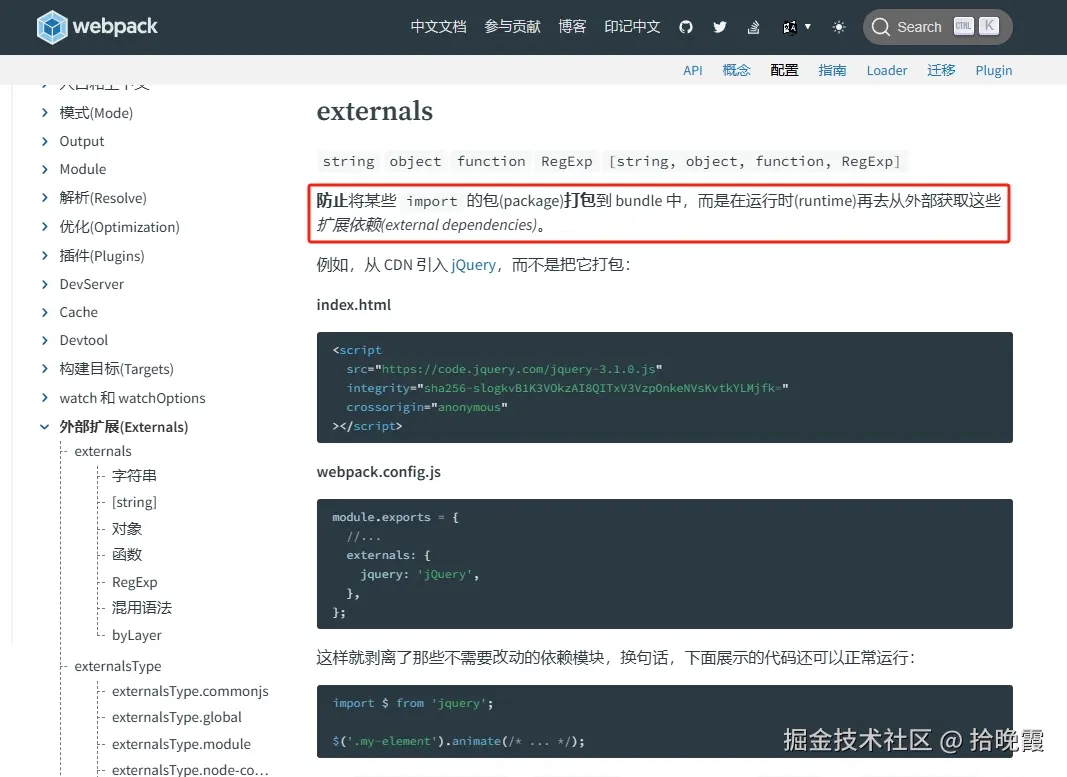1067x777 pixels.
Task: Visit Stack Overflow via the header icon
Action: coord(753,27)
